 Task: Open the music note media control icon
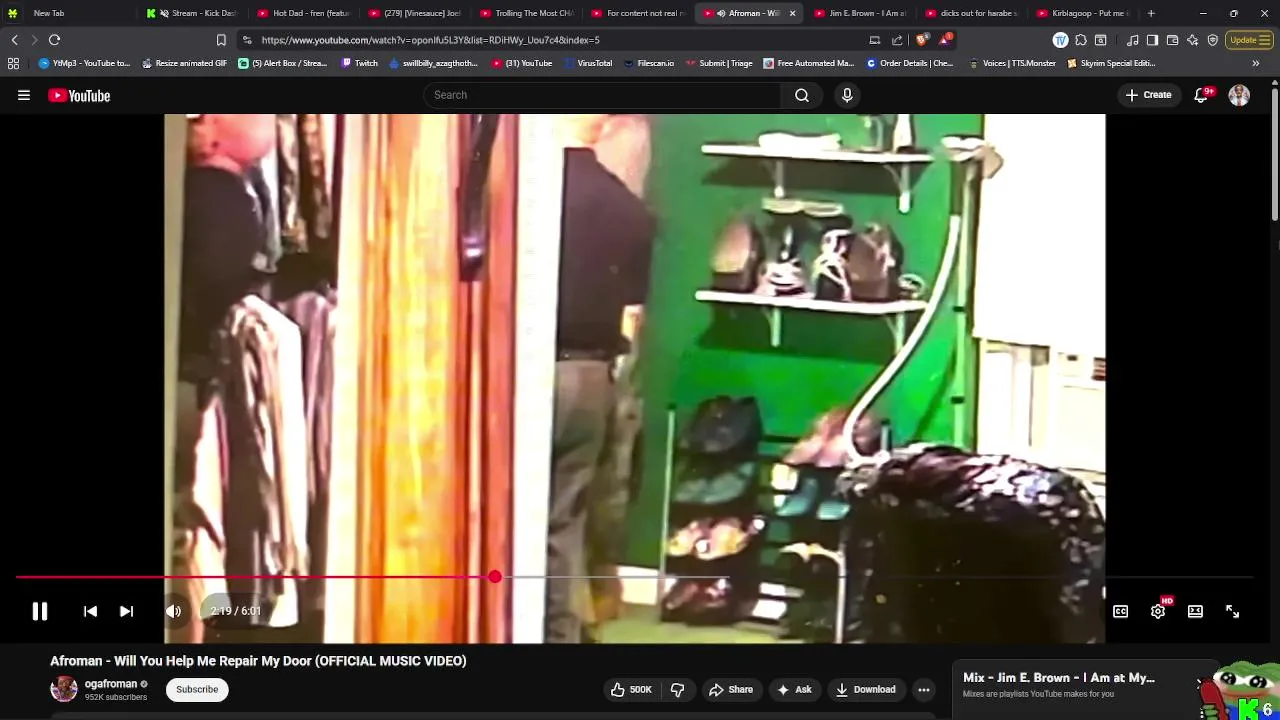[1133, 40]
